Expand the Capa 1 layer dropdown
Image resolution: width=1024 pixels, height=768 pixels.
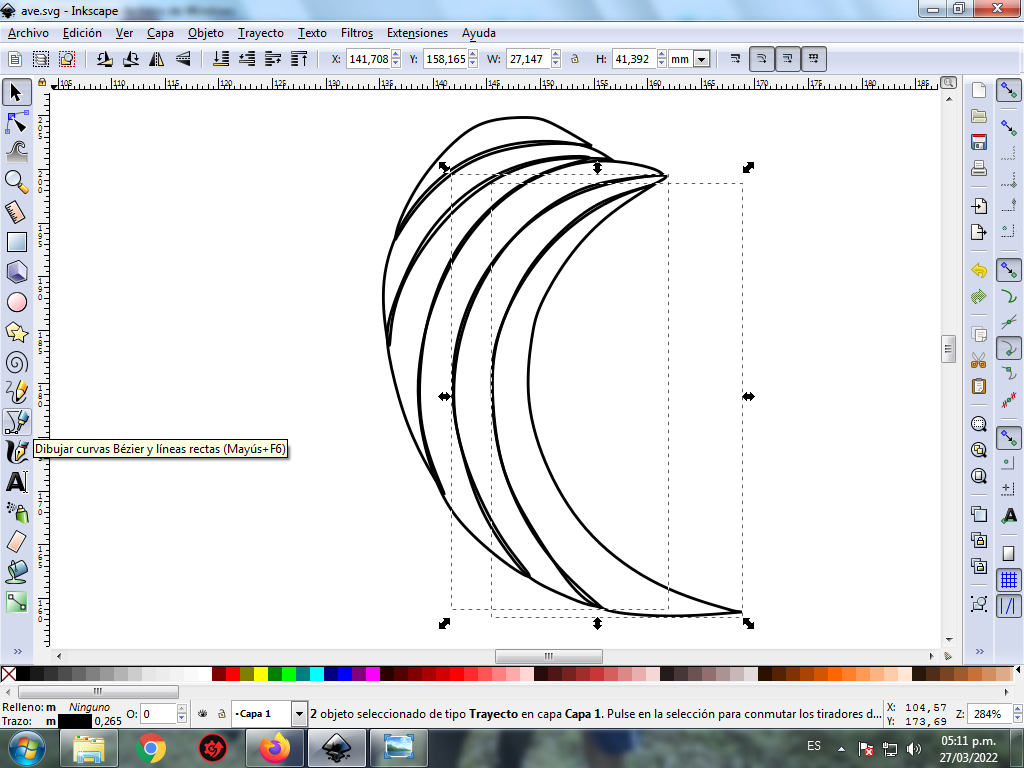pos(299,714)
